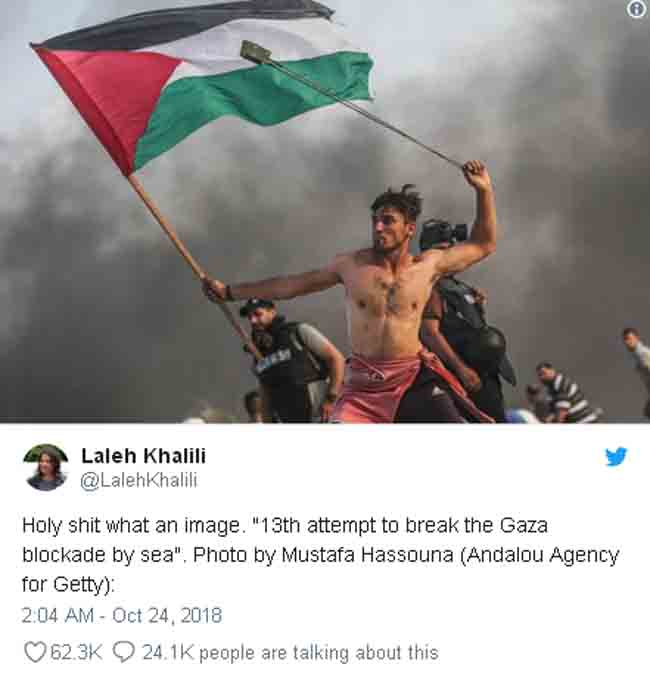The height and width of the screenshot is (699, 650).
Task: Open the Laleh Khalili display name link
Action: pyautogui.click(x=144, y=456)
